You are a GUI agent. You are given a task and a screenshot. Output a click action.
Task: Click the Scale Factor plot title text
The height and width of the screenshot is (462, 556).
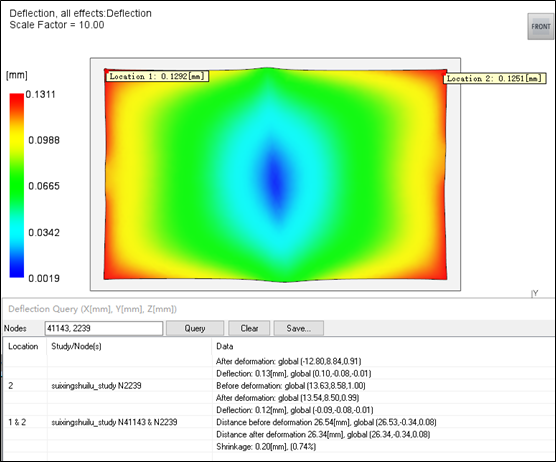pos(57,25)
